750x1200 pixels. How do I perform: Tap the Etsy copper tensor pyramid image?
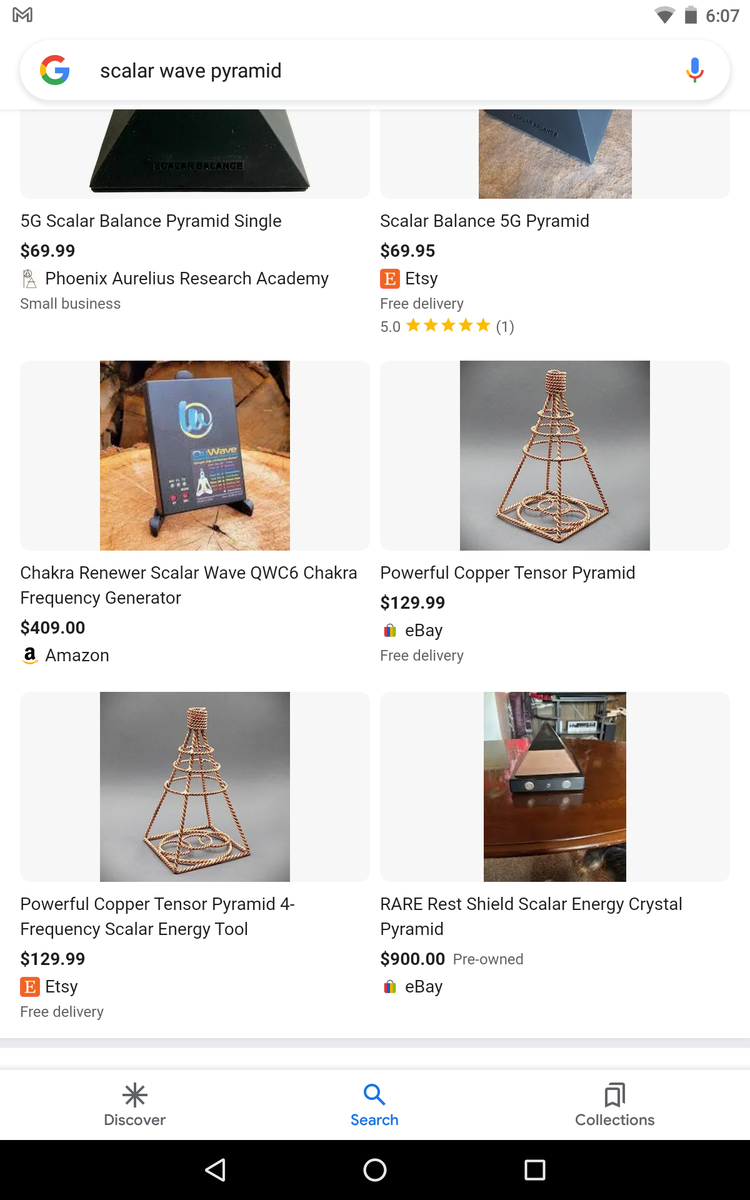[x=195, y=786]
